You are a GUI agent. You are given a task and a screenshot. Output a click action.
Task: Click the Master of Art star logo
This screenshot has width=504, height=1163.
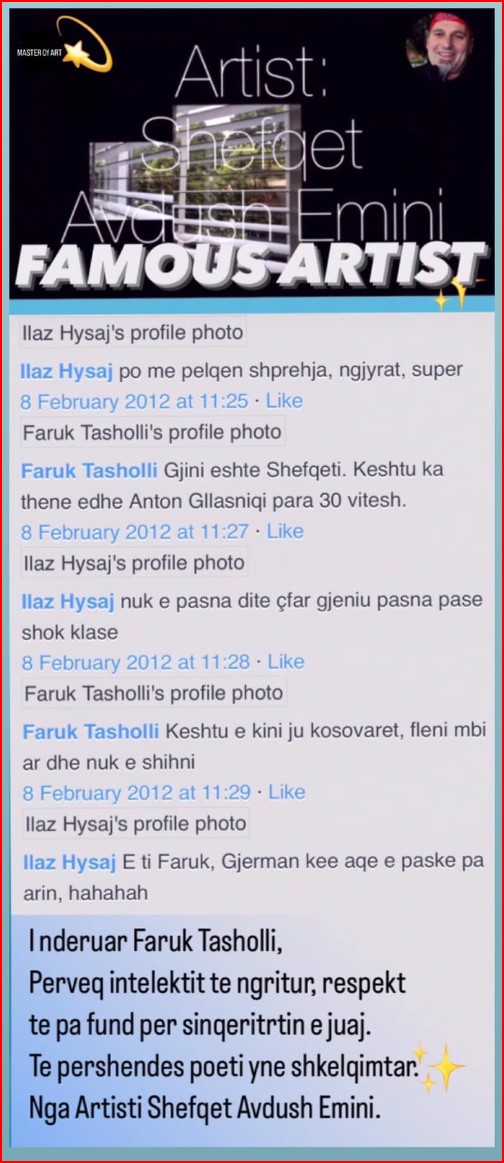pos(65,47)
